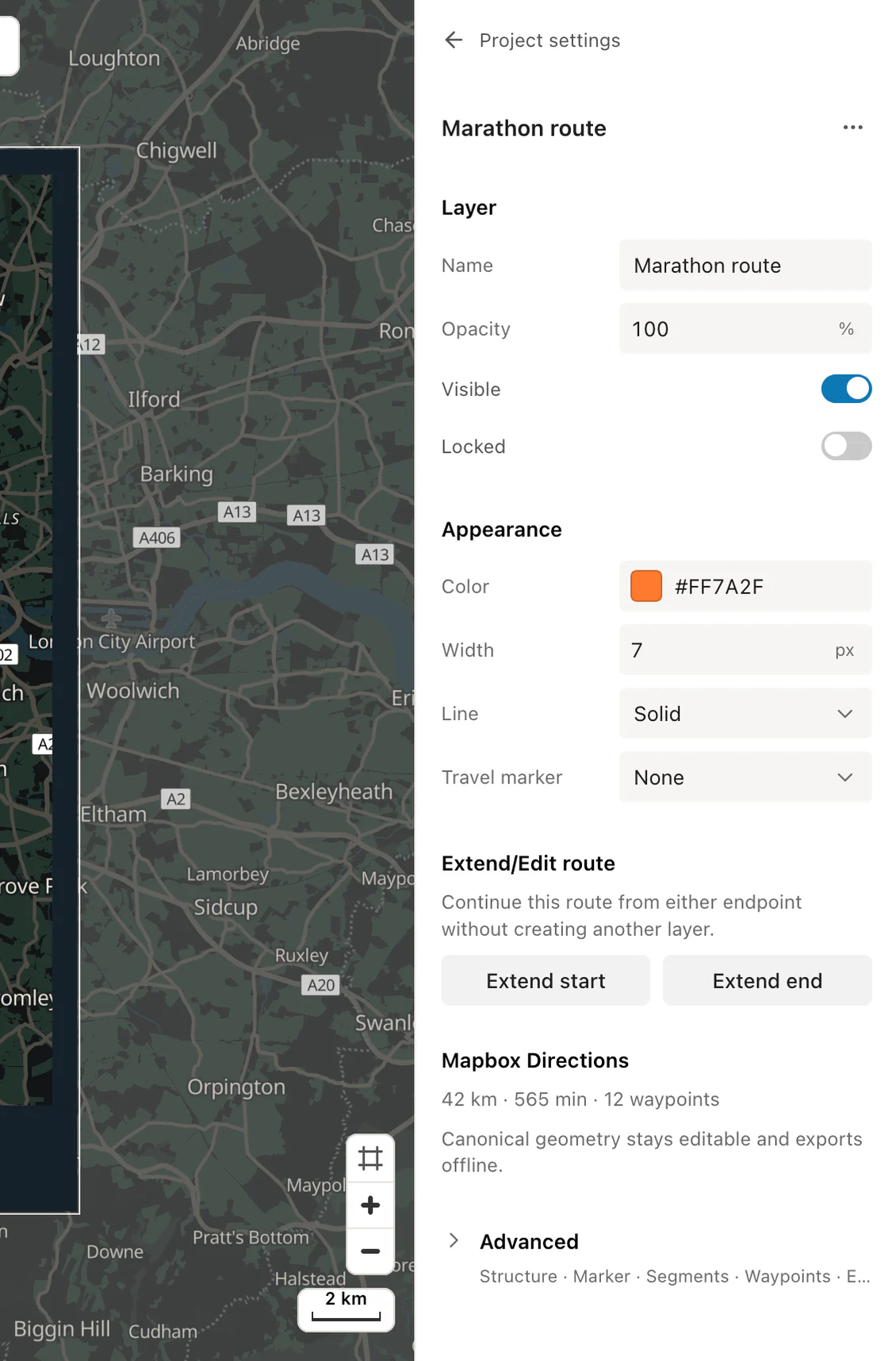Click the frame/crop map tool icon
The width and height of the screenshot is (896, 1361).
tap(370, 1159)
